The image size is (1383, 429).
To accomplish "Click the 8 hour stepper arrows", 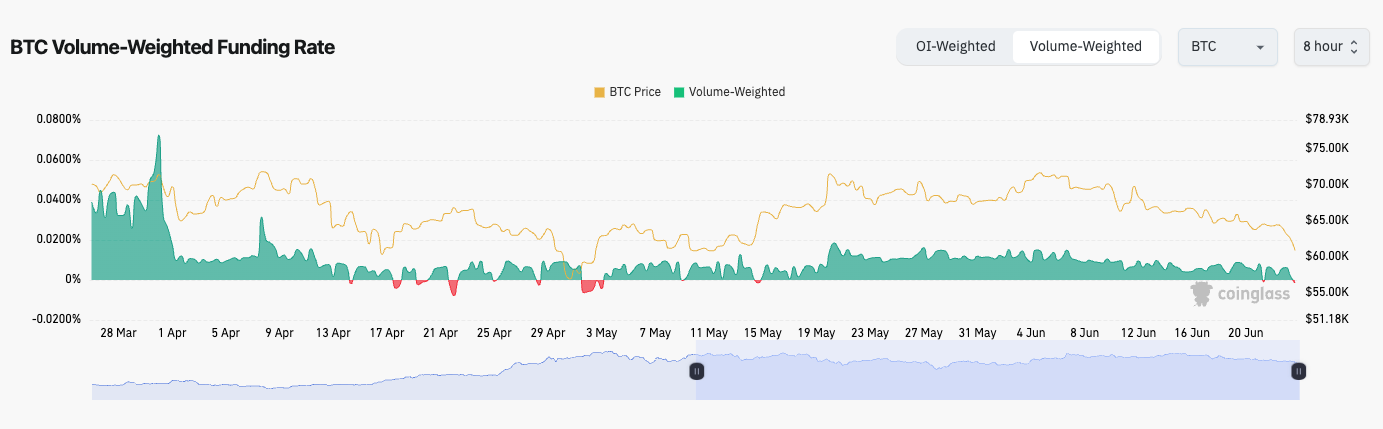I will pyautogui.click(x=1353, y=47).
